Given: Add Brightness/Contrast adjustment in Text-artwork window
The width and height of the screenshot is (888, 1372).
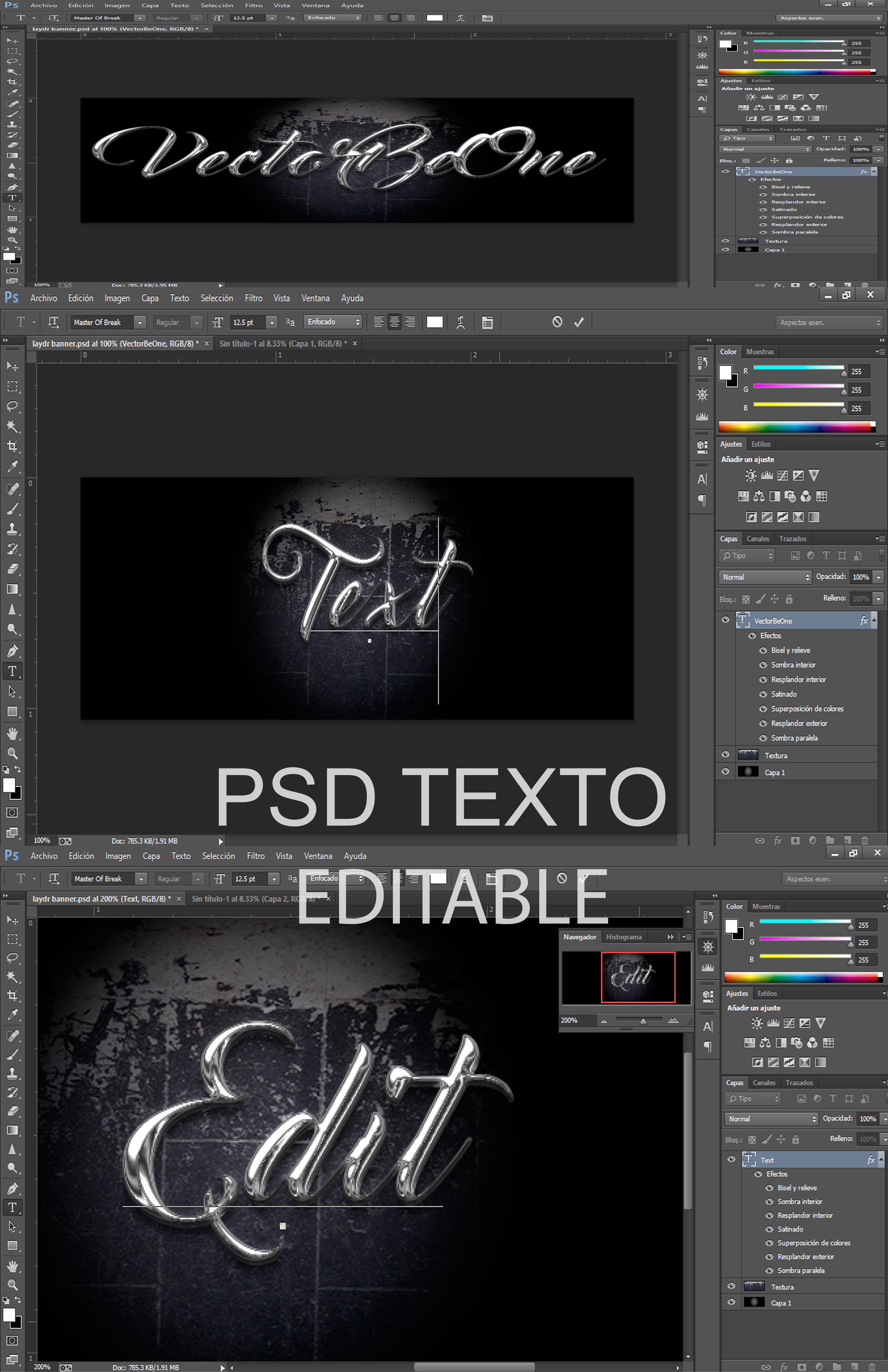Looking at the screenshot, I should (751, 476).
